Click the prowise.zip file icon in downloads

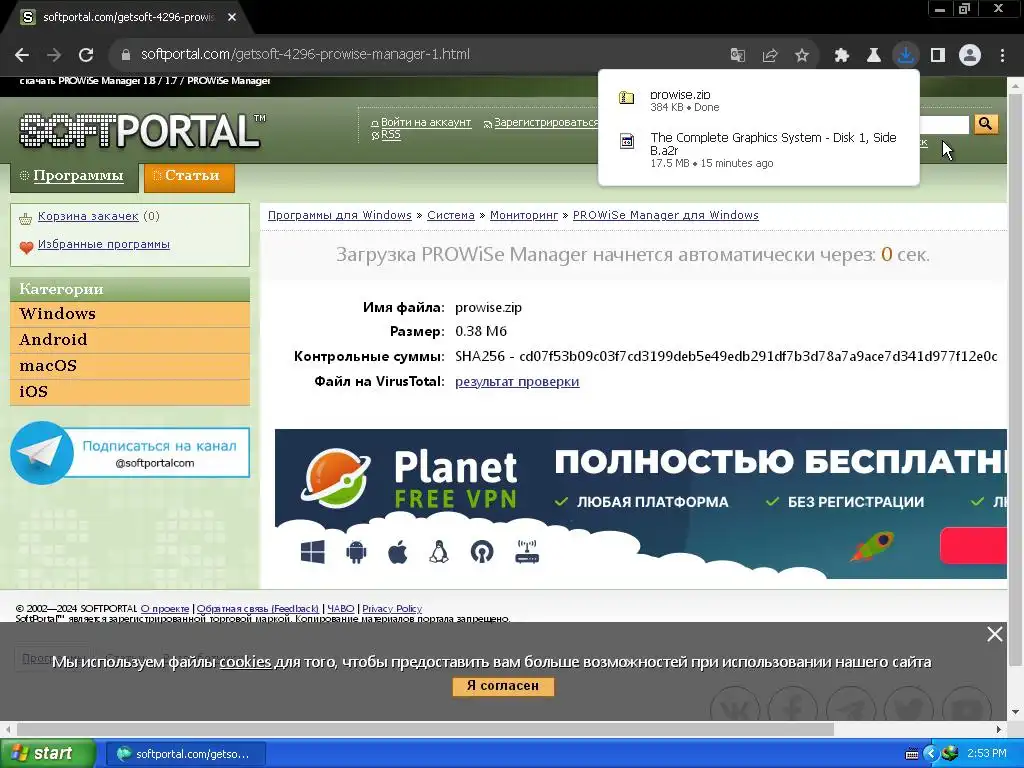click(x=626, y=98)
